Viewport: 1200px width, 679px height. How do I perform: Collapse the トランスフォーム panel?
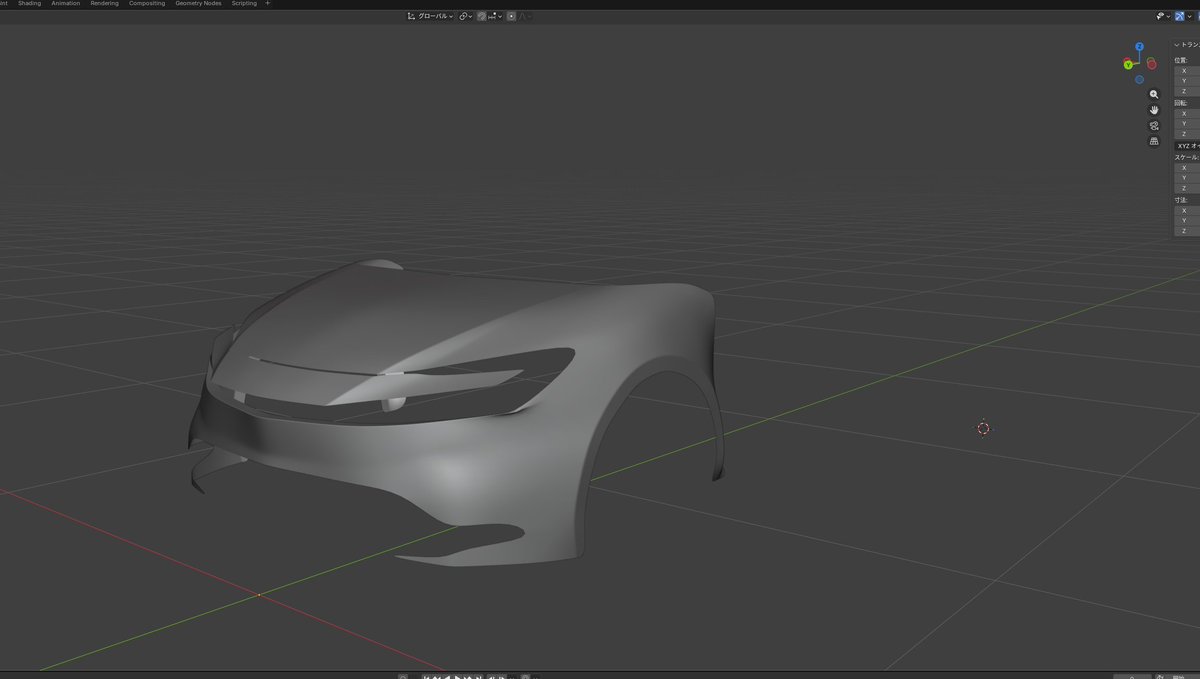[x=1187, y=45]
